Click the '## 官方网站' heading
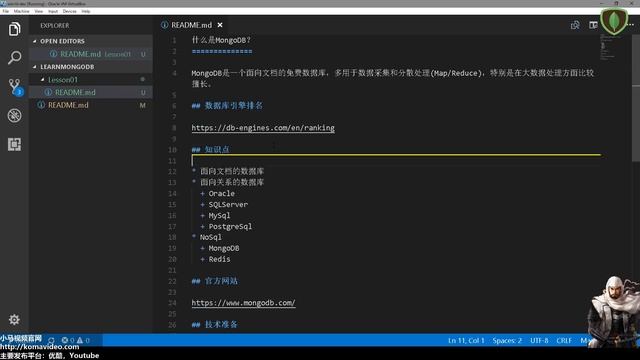Image resolution: width=640 pixels, height=360 pixels. [x=215, y=281]
